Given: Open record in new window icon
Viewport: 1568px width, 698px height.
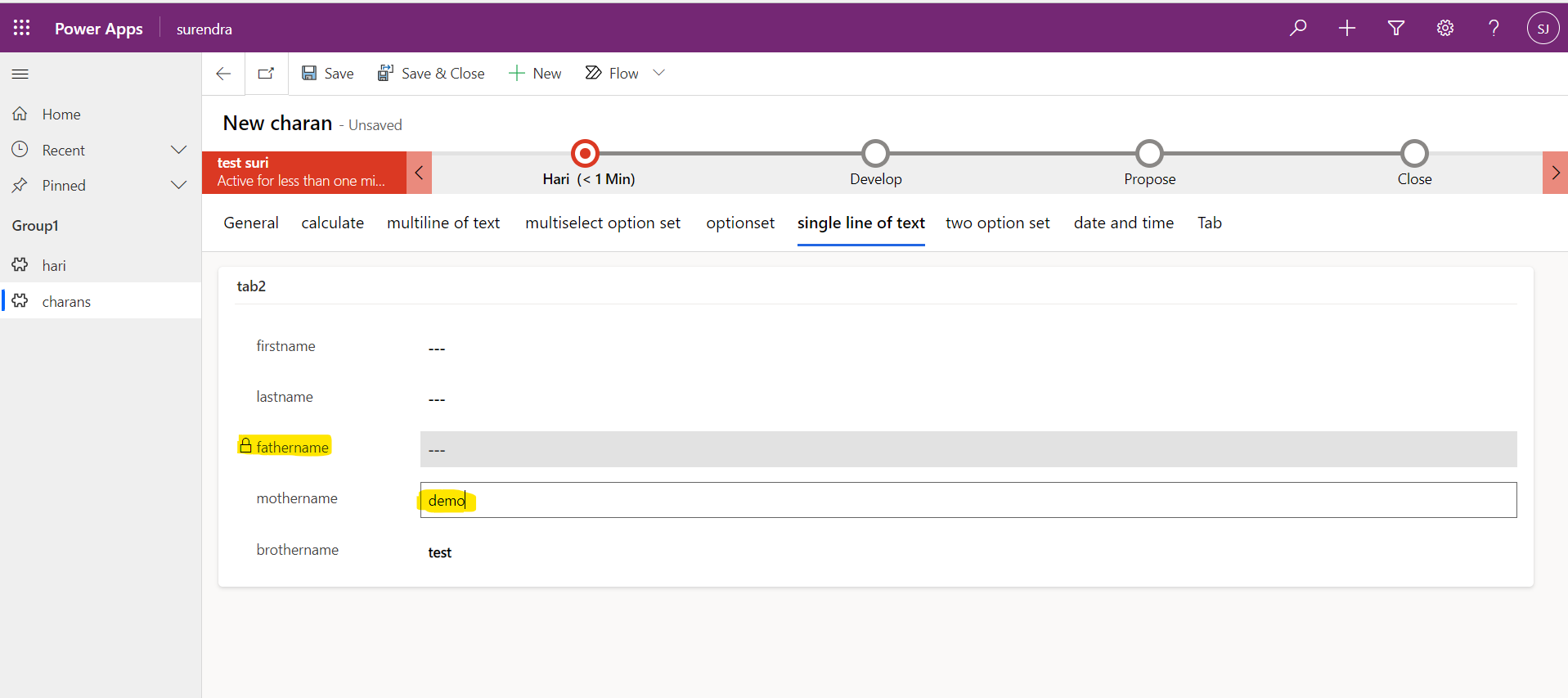Looking at the screenshot, I should (266, 74).
